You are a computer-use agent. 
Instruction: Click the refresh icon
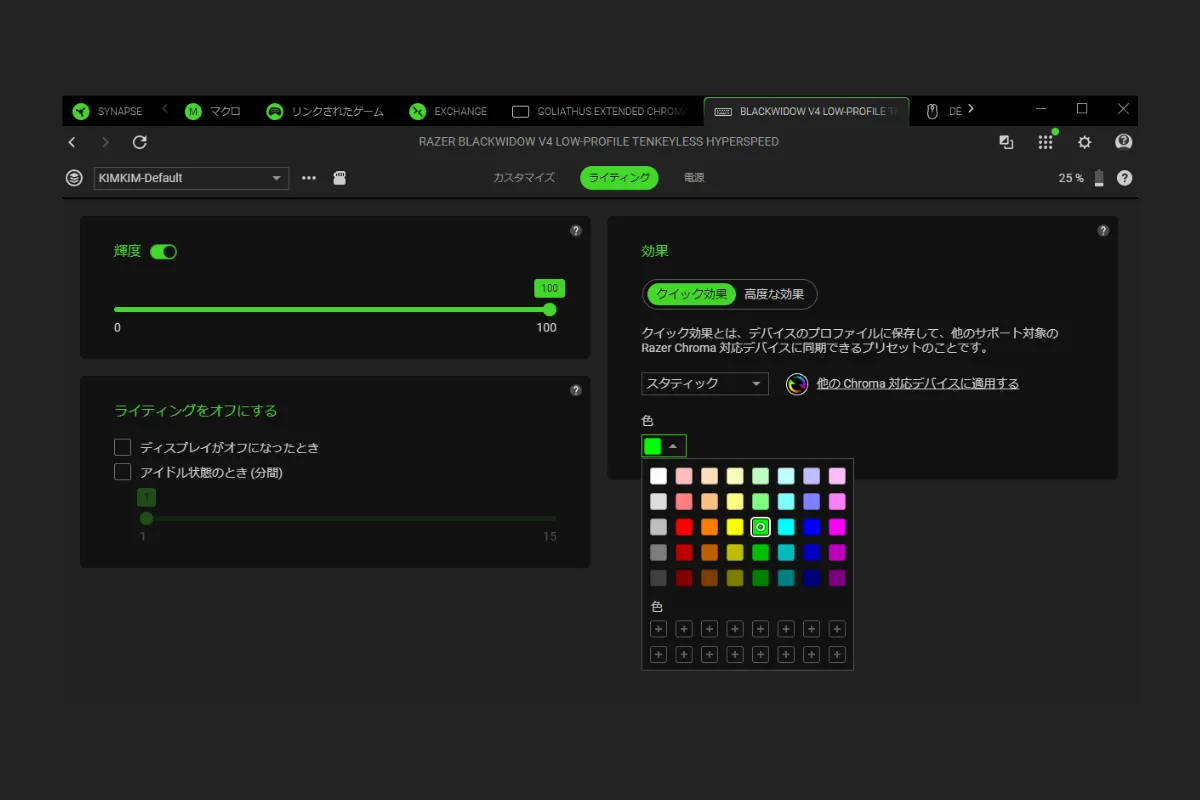point(140,142)
